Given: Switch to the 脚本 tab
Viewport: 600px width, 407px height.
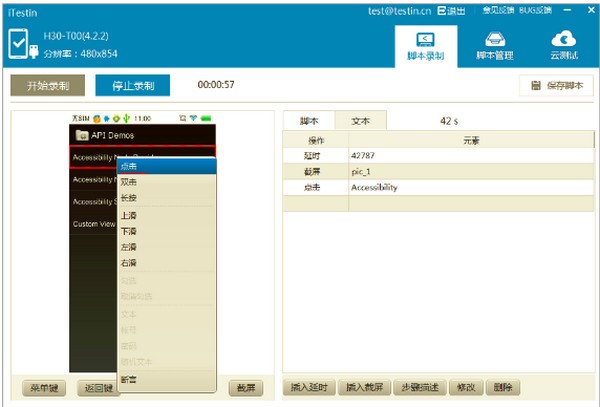Looking at the screenshot, I should coord(309,120).
